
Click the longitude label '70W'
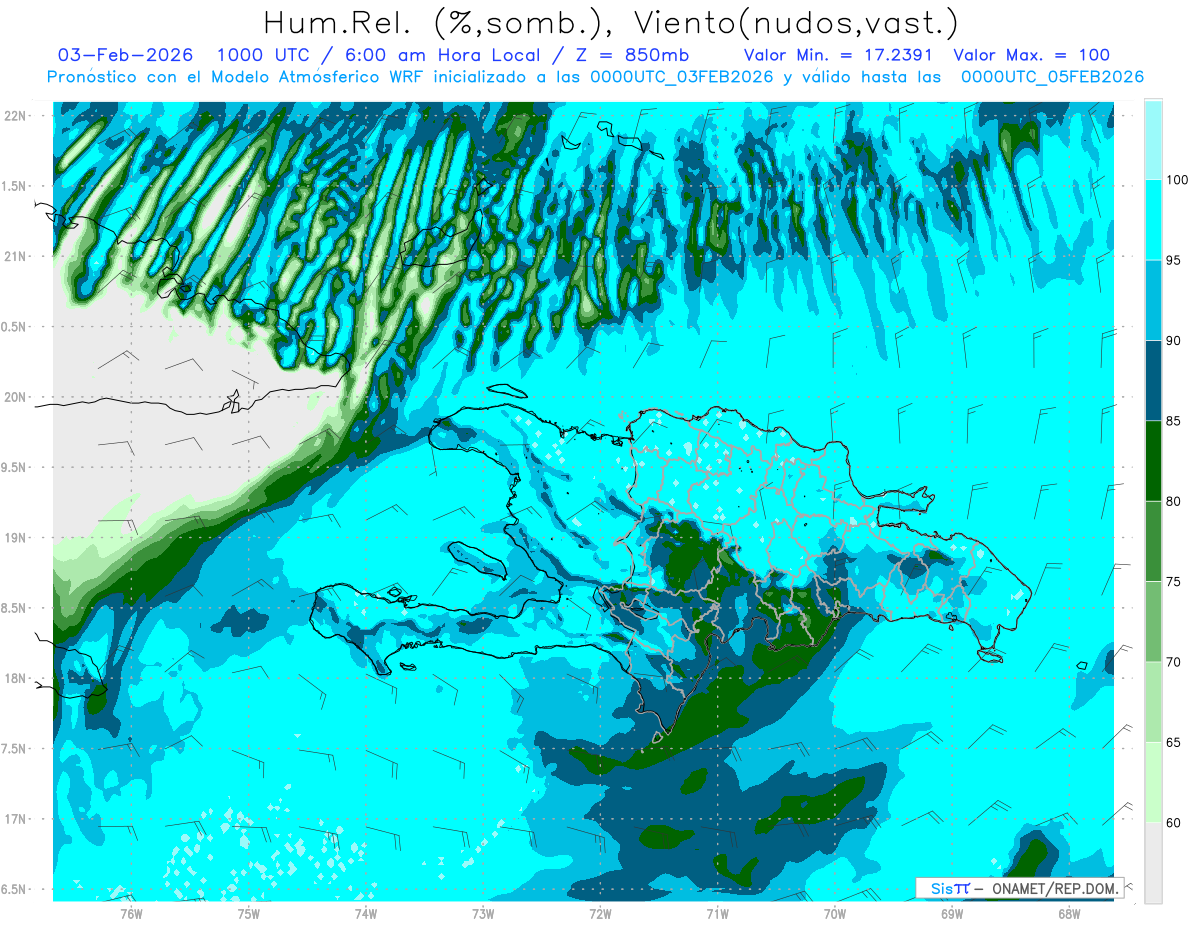(x=835, y=913)
